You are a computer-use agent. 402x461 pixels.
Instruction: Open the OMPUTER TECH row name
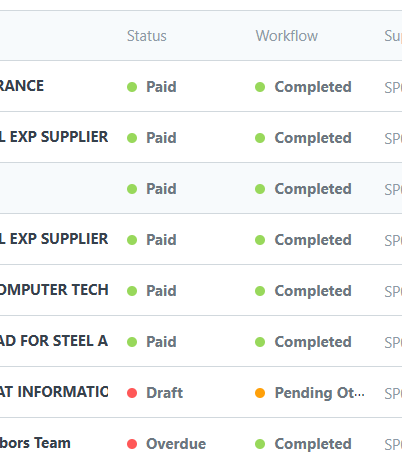pyautogui.click(x=54, y=290)
